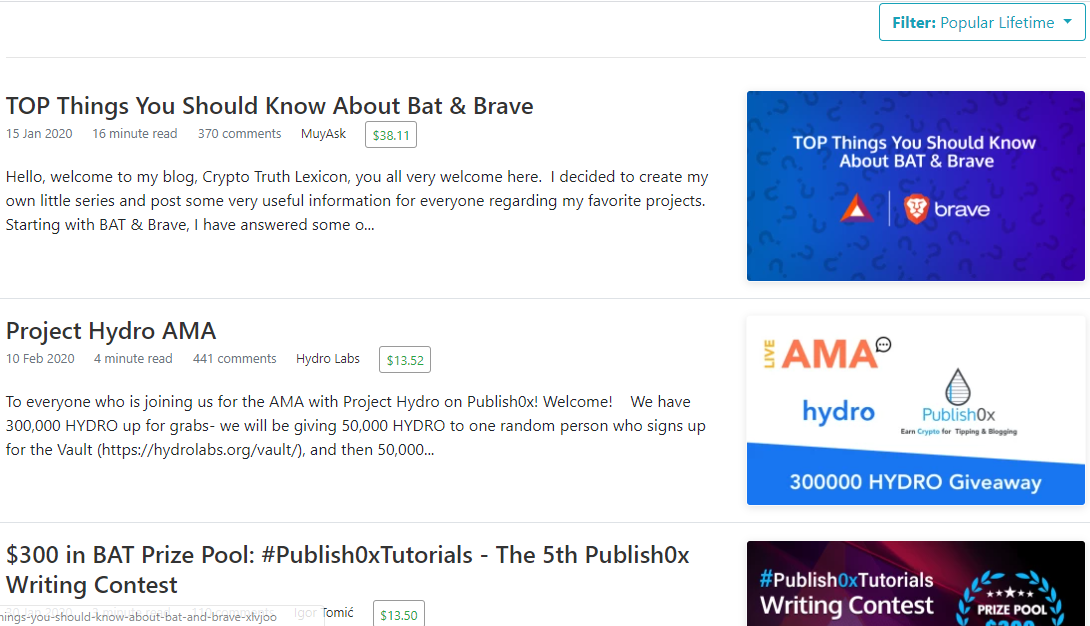Open the BAT & Brave thumbnail image

point(916,186)
